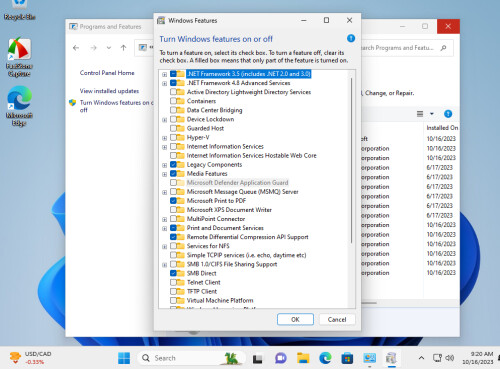This screenshot has height=369, width=500.
Task: Click Turn Windows features on or off link
Action: tap(116, 106)
